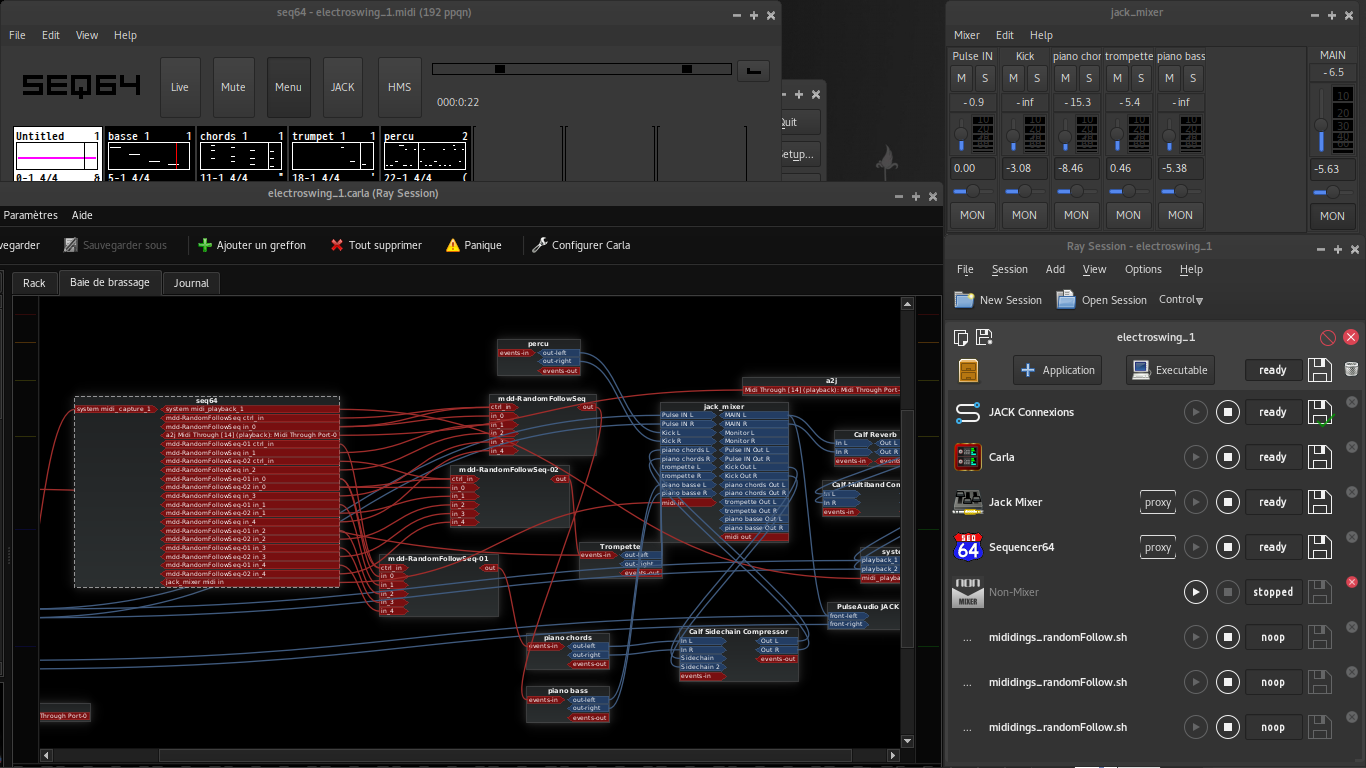
Task: Open the Options menu in Ray Session
Action: (x=1143, y=269)
